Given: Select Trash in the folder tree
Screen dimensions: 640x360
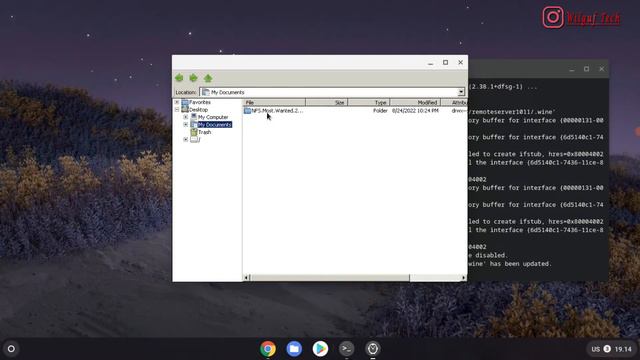Looking at the screenshot, I should coord(204,132).
